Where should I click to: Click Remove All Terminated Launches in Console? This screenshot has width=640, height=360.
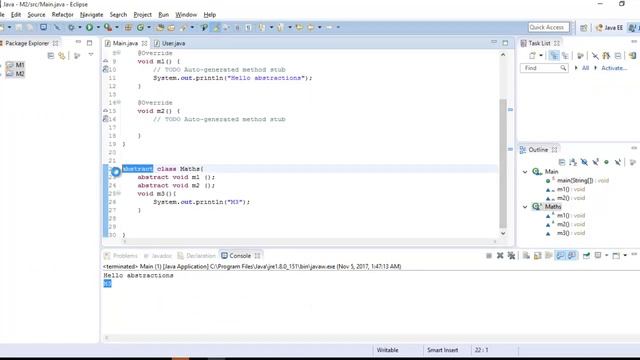[x=511, y=256]
